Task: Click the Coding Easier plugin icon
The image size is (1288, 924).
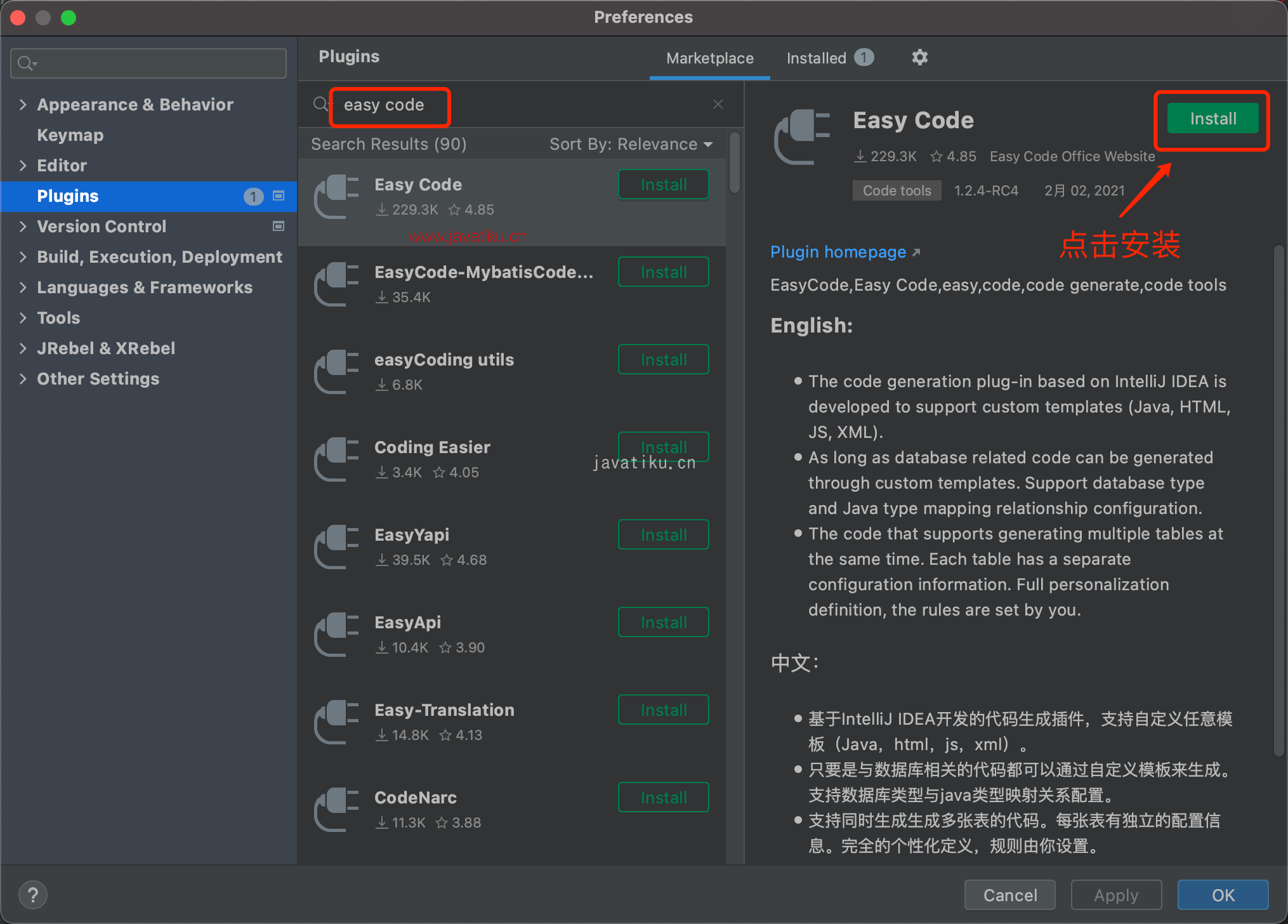Action: [x=336, y=459]
